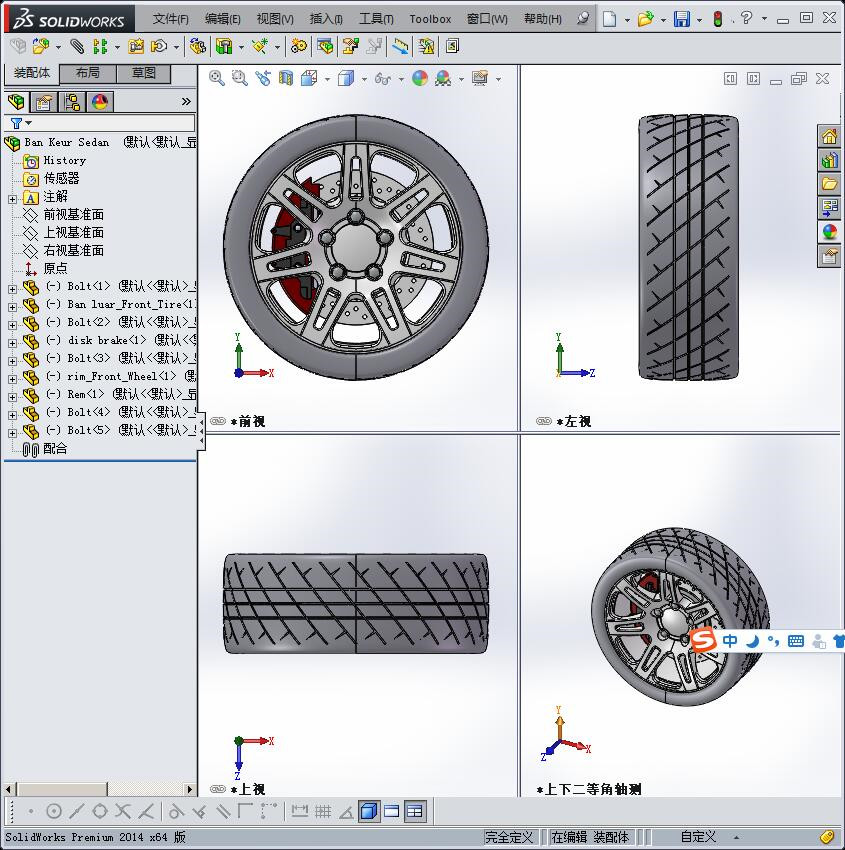Switch to the 布局 tab
Image resolution: width=845 pixels, height=850 pixels.
tap(87, 73)
